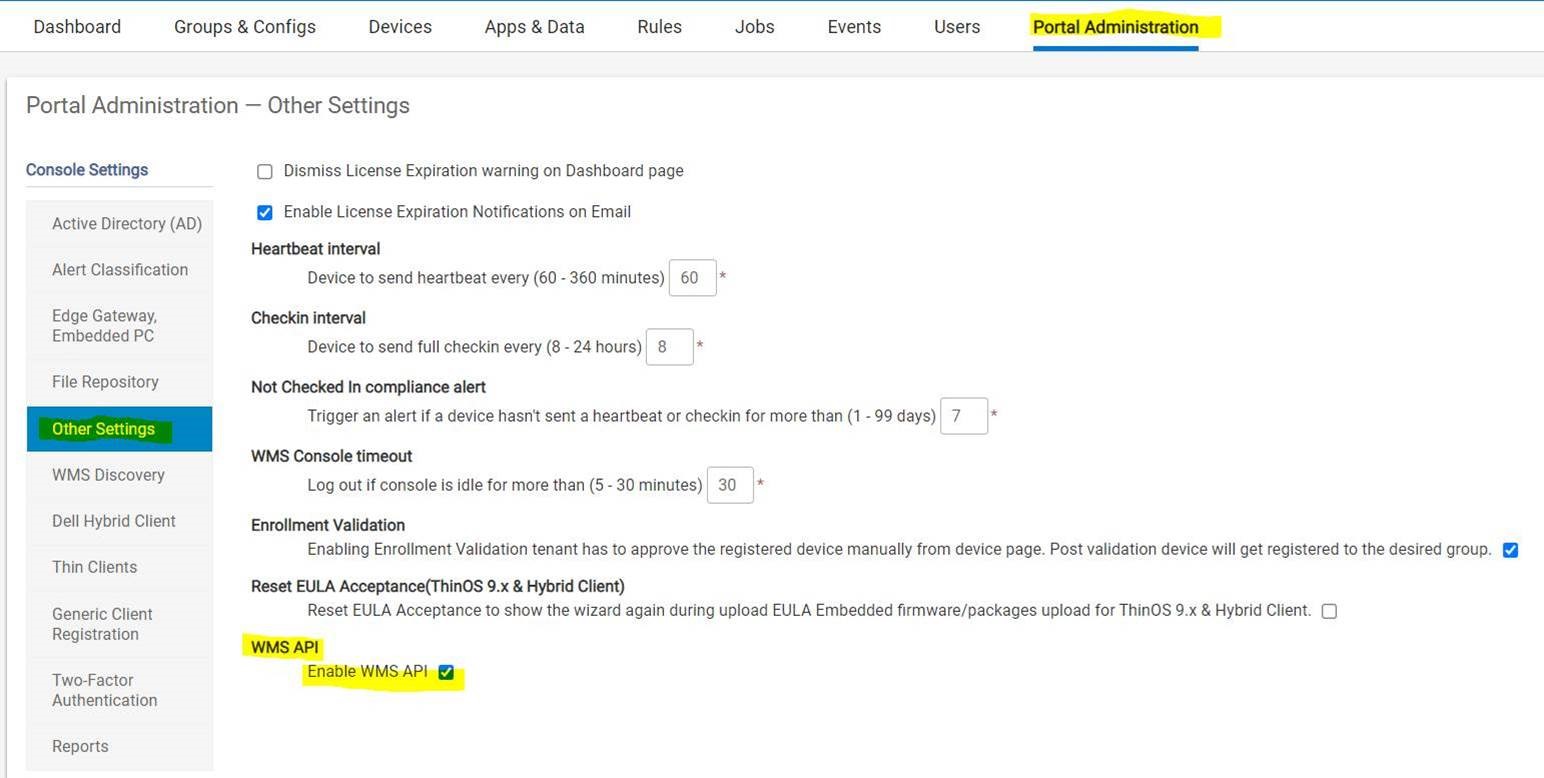Select the WMS Console timeout value field

pyautogui.click(x=729, y=485)
